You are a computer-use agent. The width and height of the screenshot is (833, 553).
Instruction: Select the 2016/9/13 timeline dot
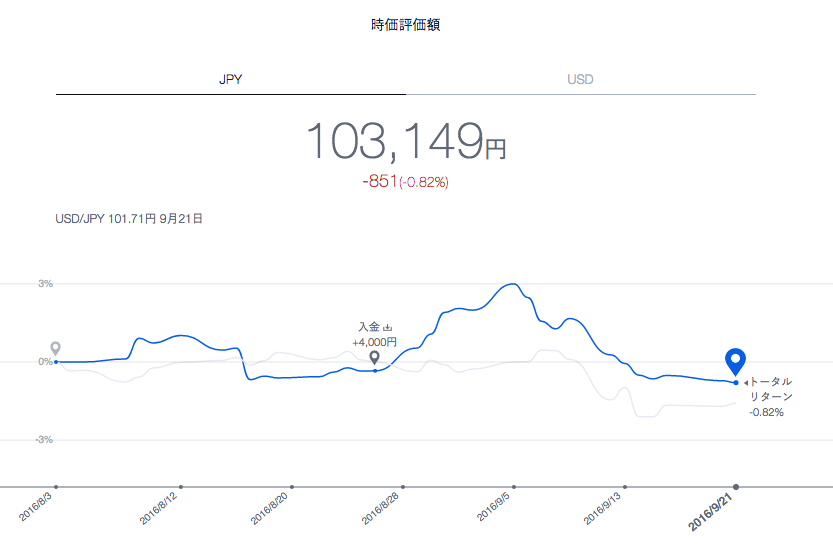(625, 487)
